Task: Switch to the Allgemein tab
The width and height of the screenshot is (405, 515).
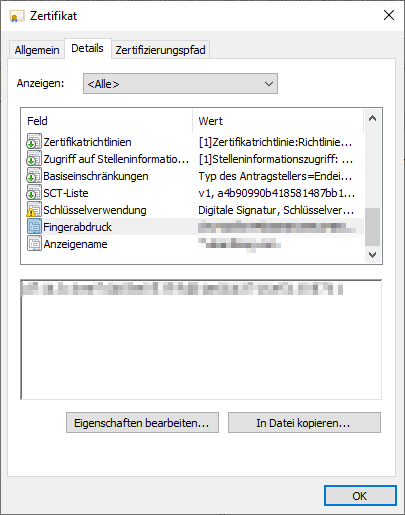Action: click(x=37, y=50)
